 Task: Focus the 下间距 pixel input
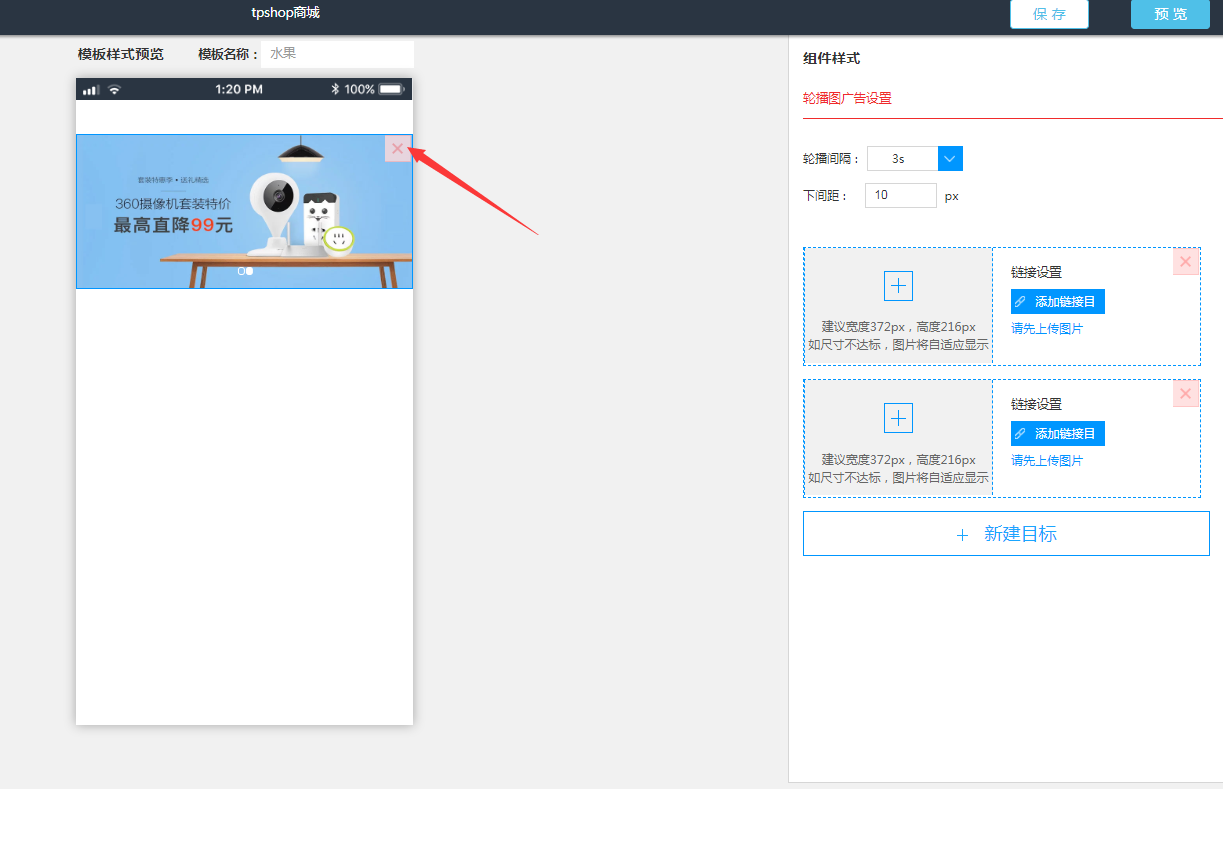point(900,196)
